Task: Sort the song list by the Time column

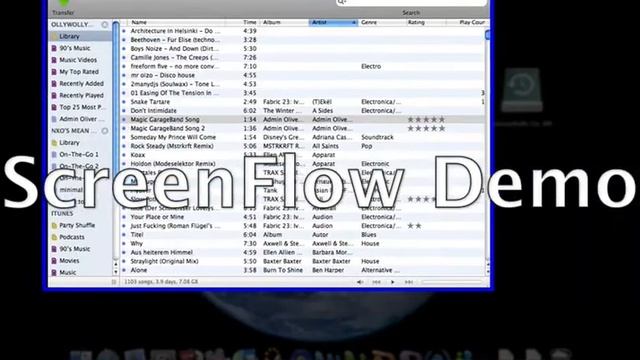Action: (250, 22)
